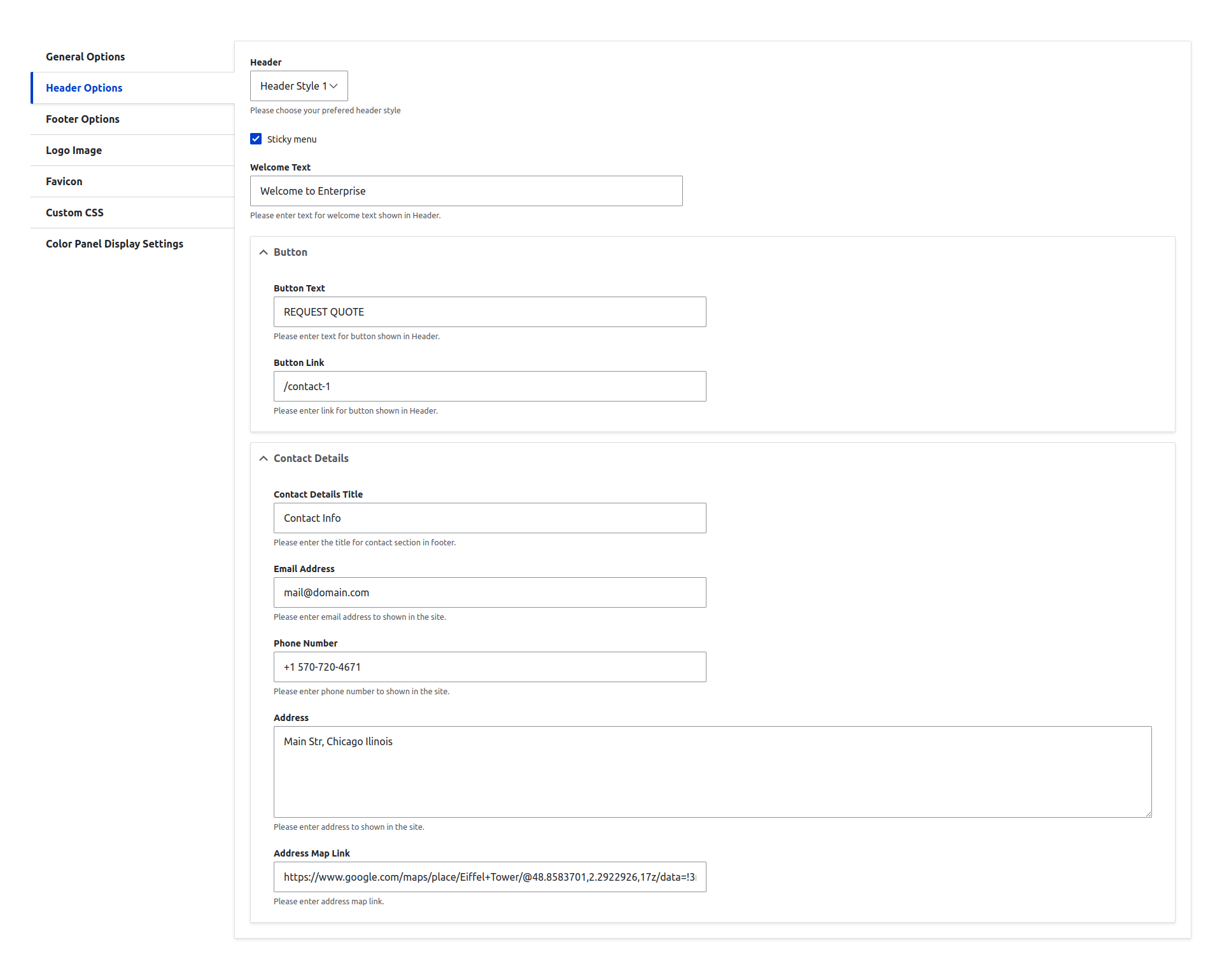1222x980 pixels.
Task: Switch to Footer Options tab
Action: click(83, 119)
